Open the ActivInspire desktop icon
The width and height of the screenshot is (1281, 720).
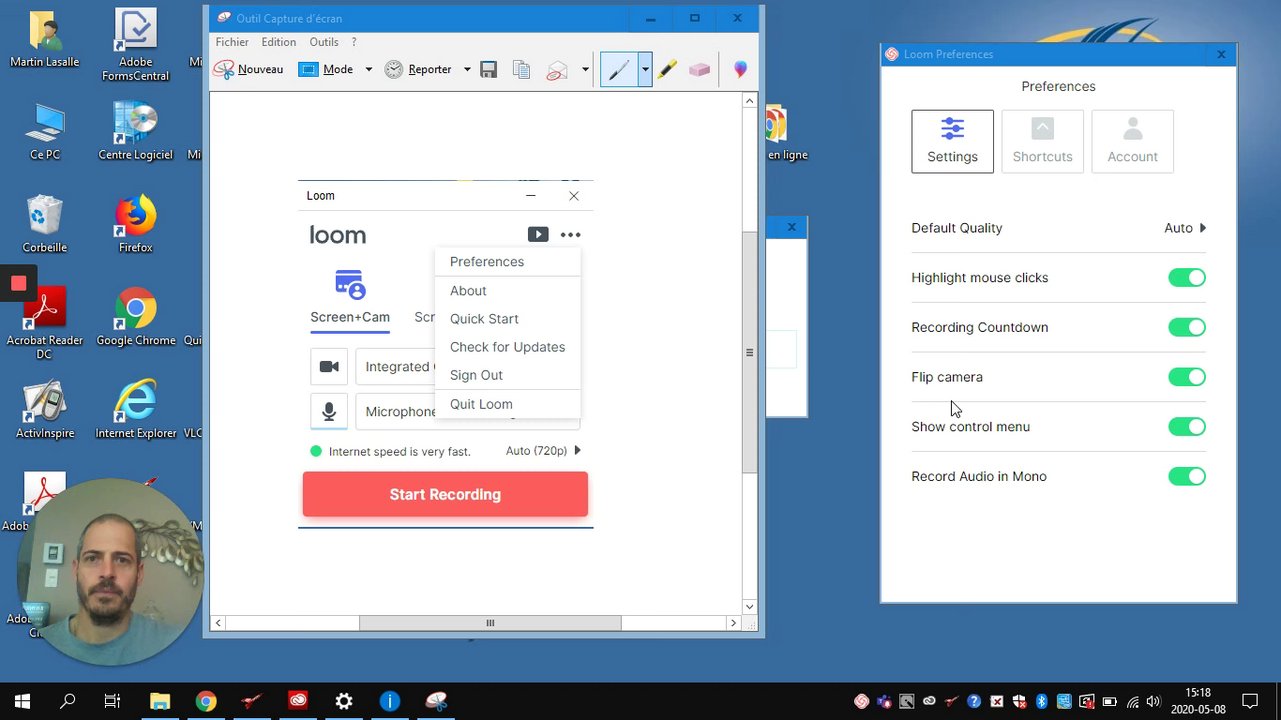point(44,409)
